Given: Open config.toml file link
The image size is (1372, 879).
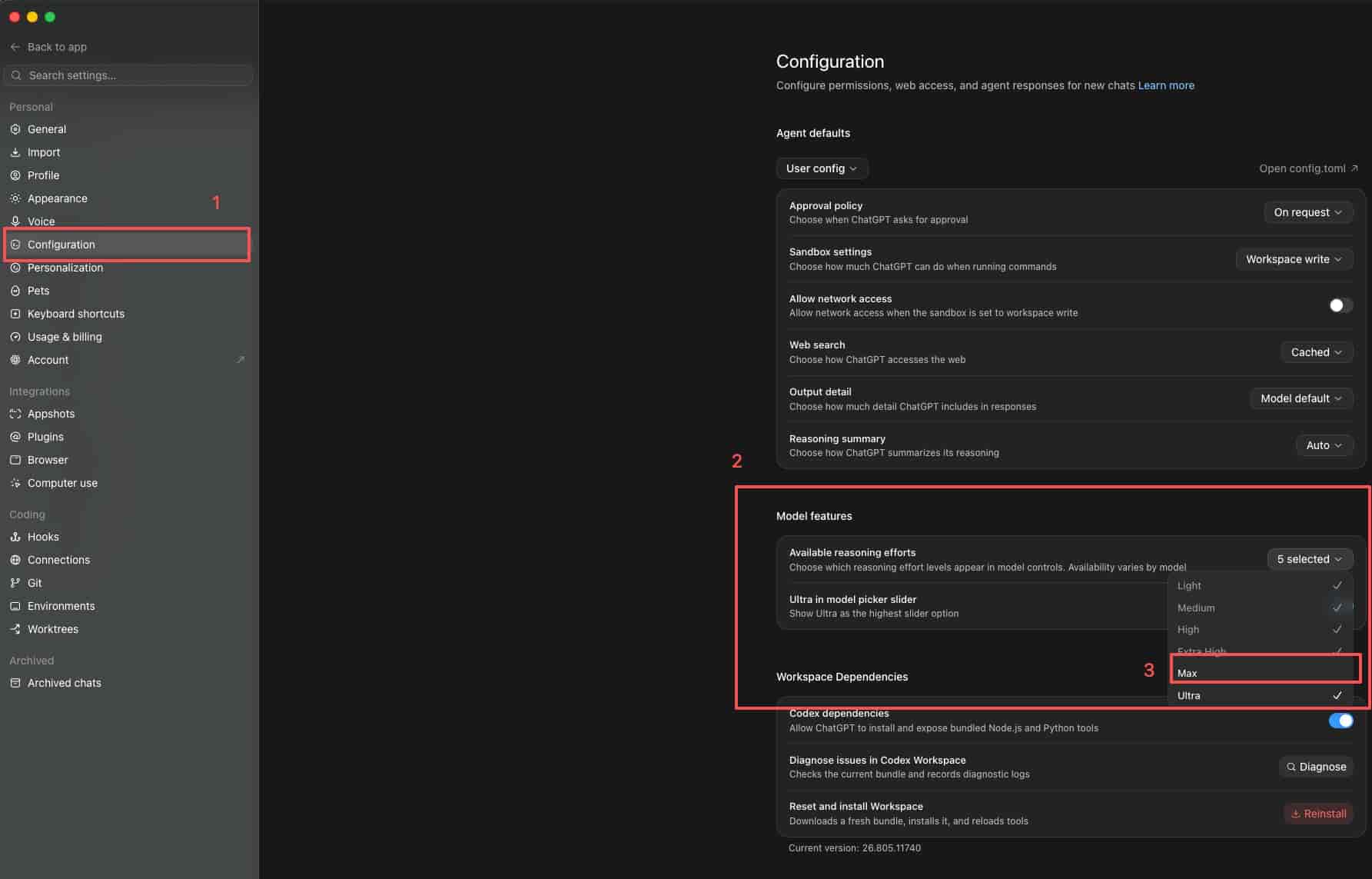Looking at the screenshot, I should pyautogui.click(x=1308, y=168).
